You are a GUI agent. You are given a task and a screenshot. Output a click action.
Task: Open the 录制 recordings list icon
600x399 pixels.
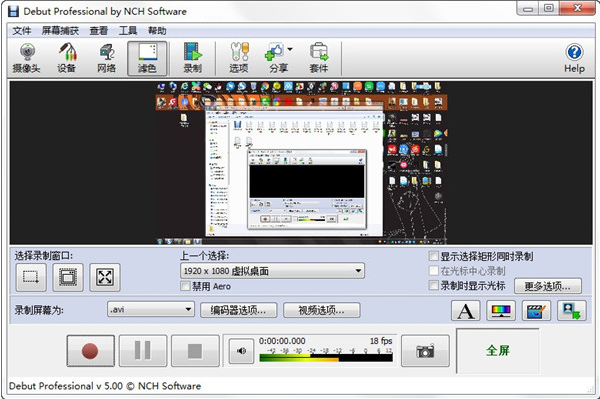[192, 58]
